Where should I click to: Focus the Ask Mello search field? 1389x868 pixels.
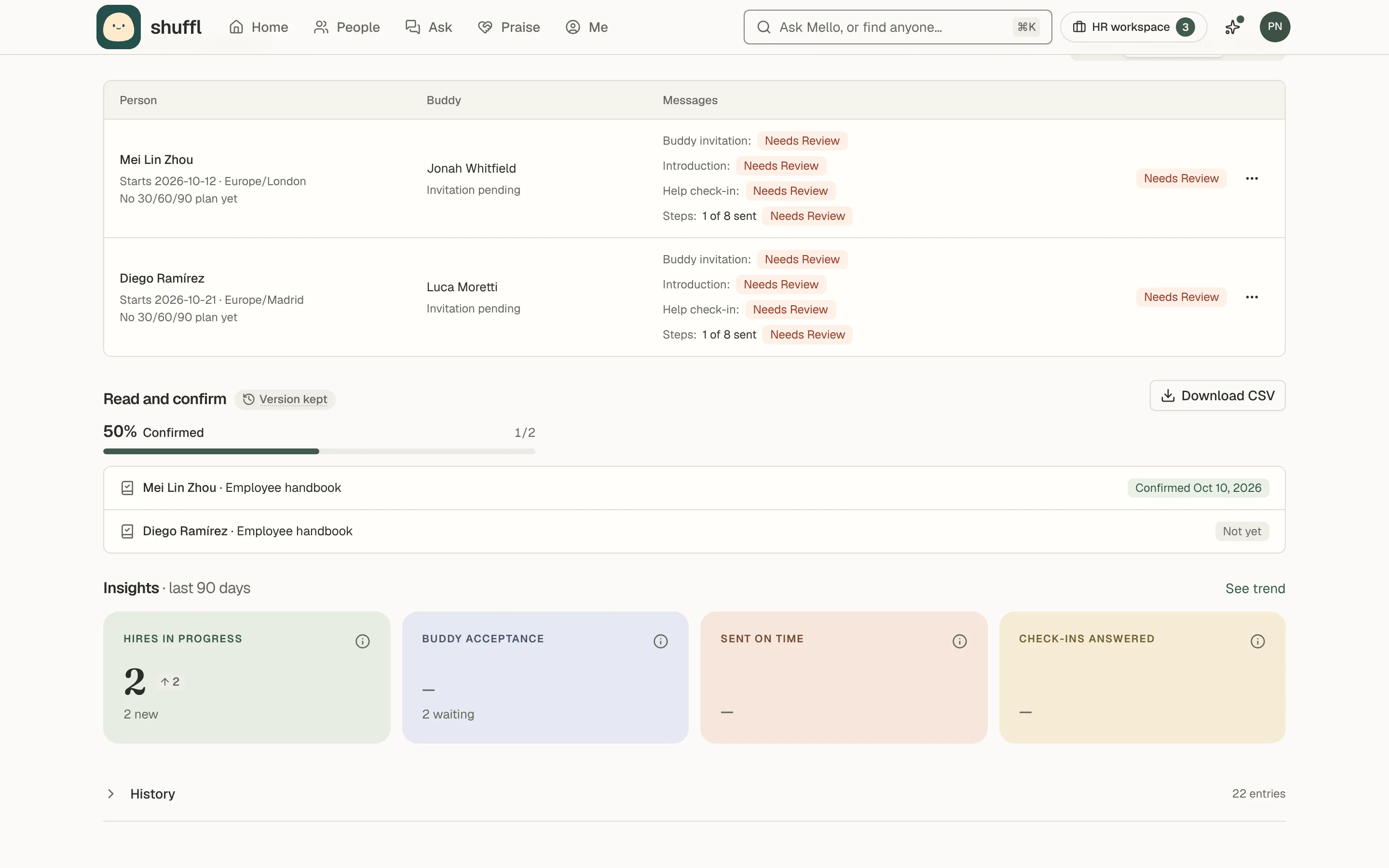point(898,27)
